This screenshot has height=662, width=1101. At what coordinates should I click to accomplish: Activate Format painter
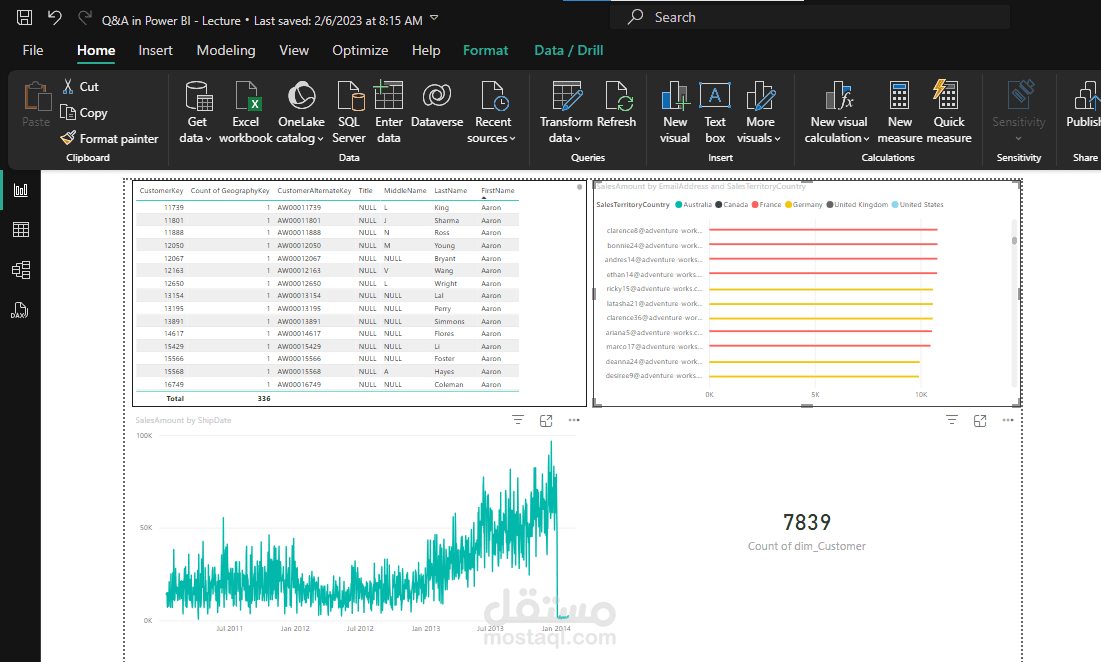point(110,138)
